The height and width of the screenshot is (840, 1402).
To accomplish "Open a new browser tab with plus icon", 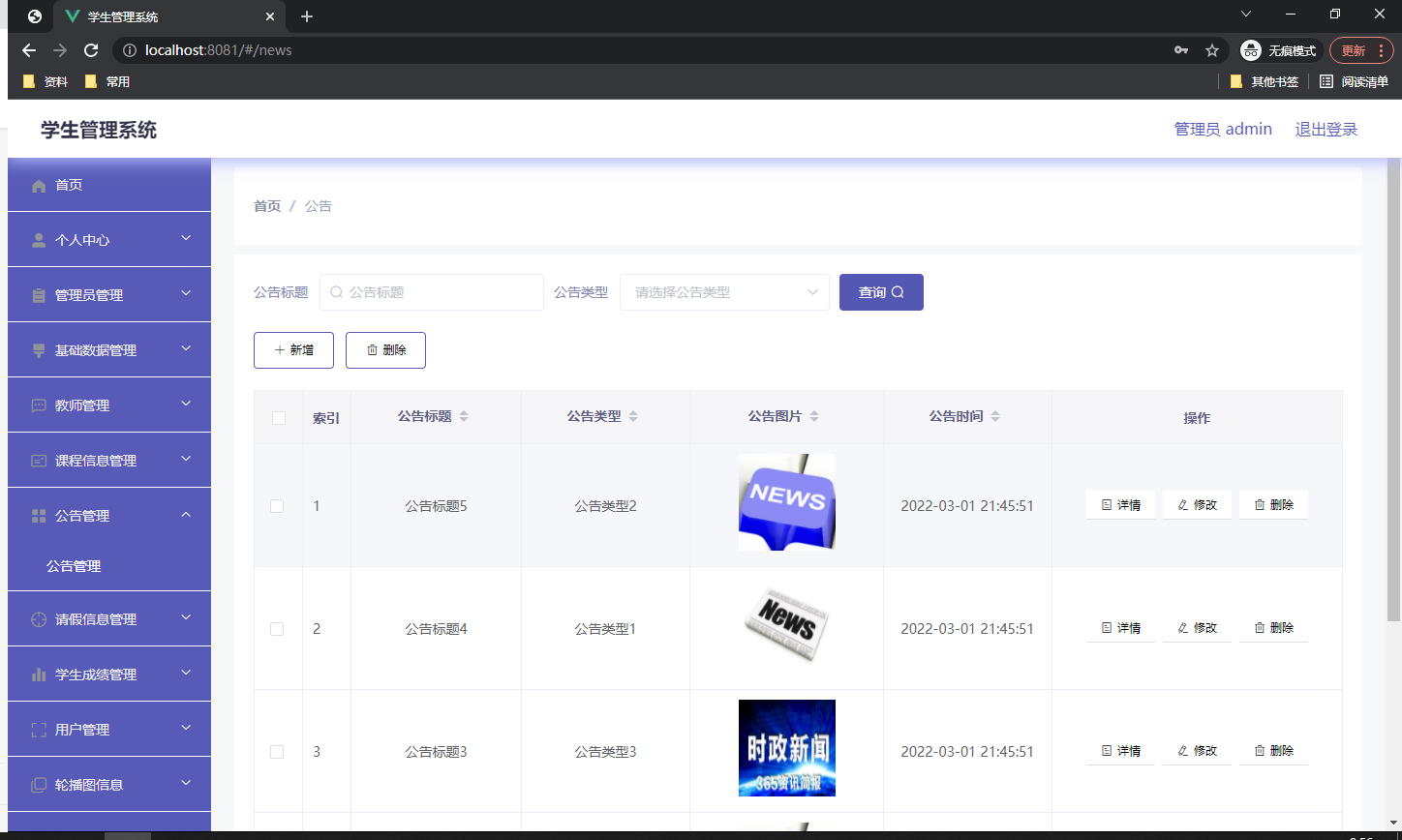I will tap(307, 16).
